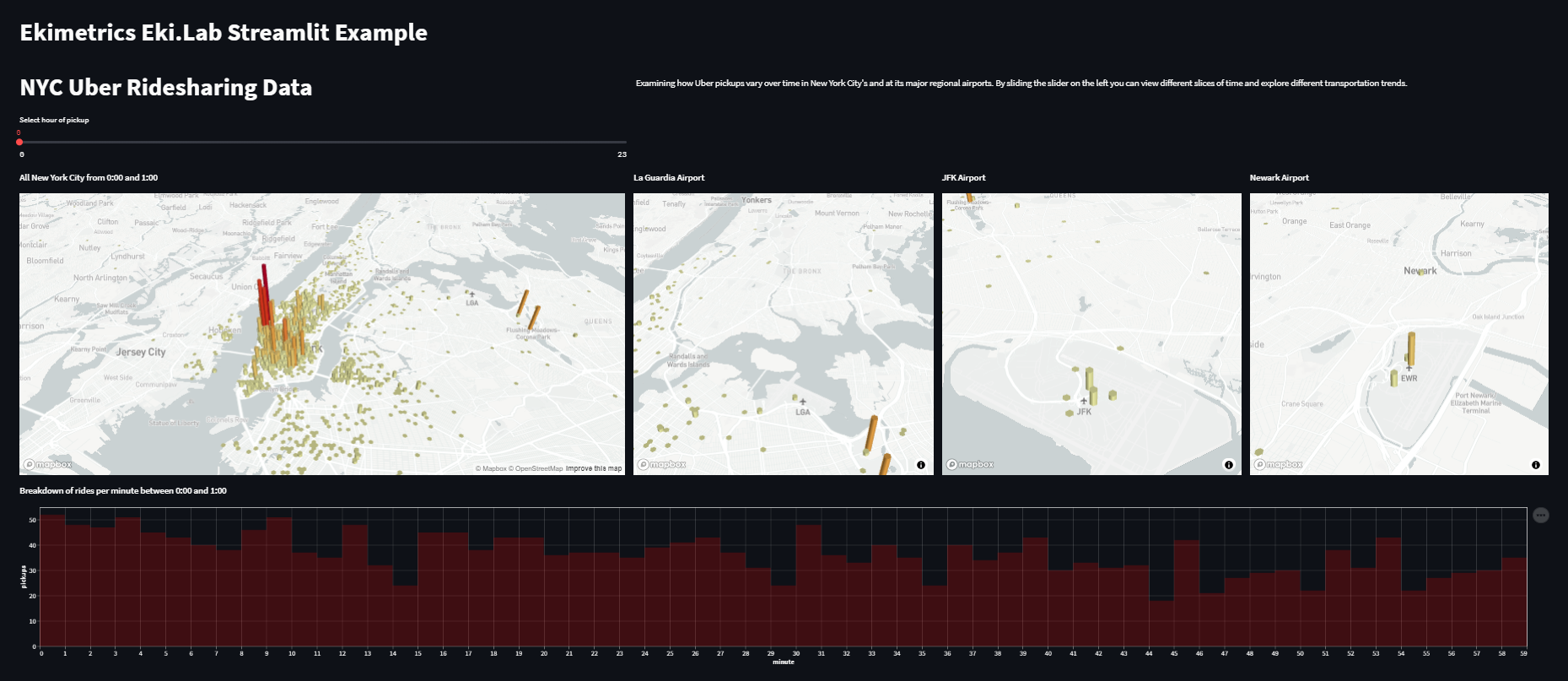Click the Newark Airport map caption
The width and height of the screenshot is (1568, 681).
coord(1280,177)
